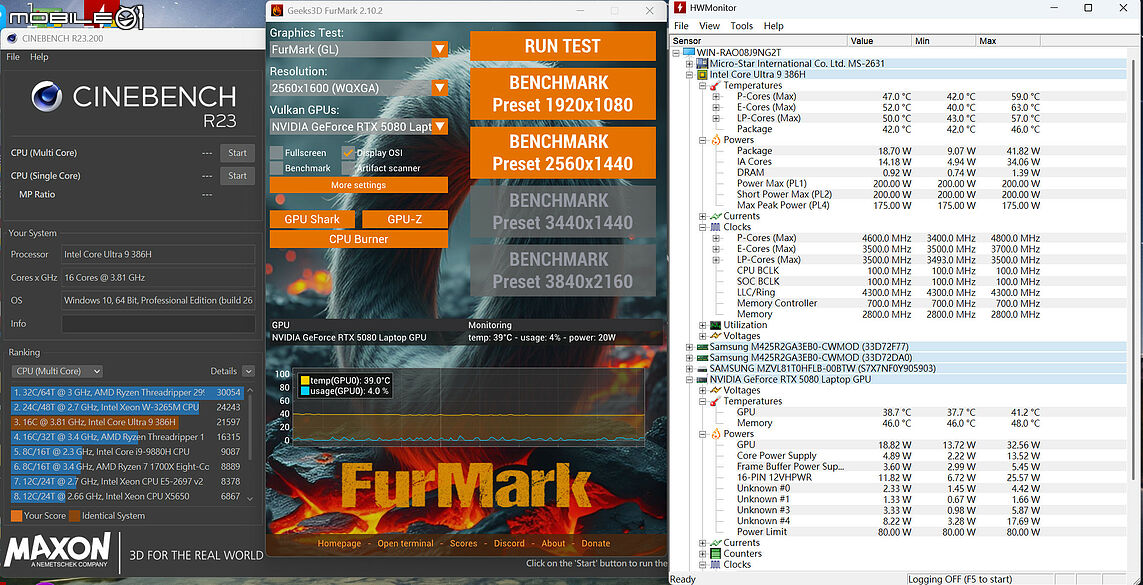1143x585 pixels.
Task: Click the orange Your Score legend swatch
Action: click(16, 516)
